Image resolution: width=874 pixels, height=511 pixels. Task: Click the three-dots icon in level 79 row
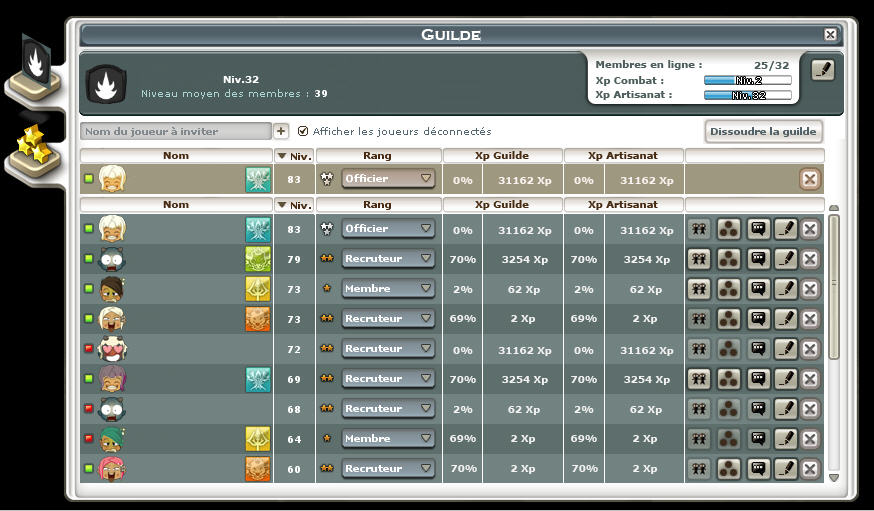coord(729,259)
